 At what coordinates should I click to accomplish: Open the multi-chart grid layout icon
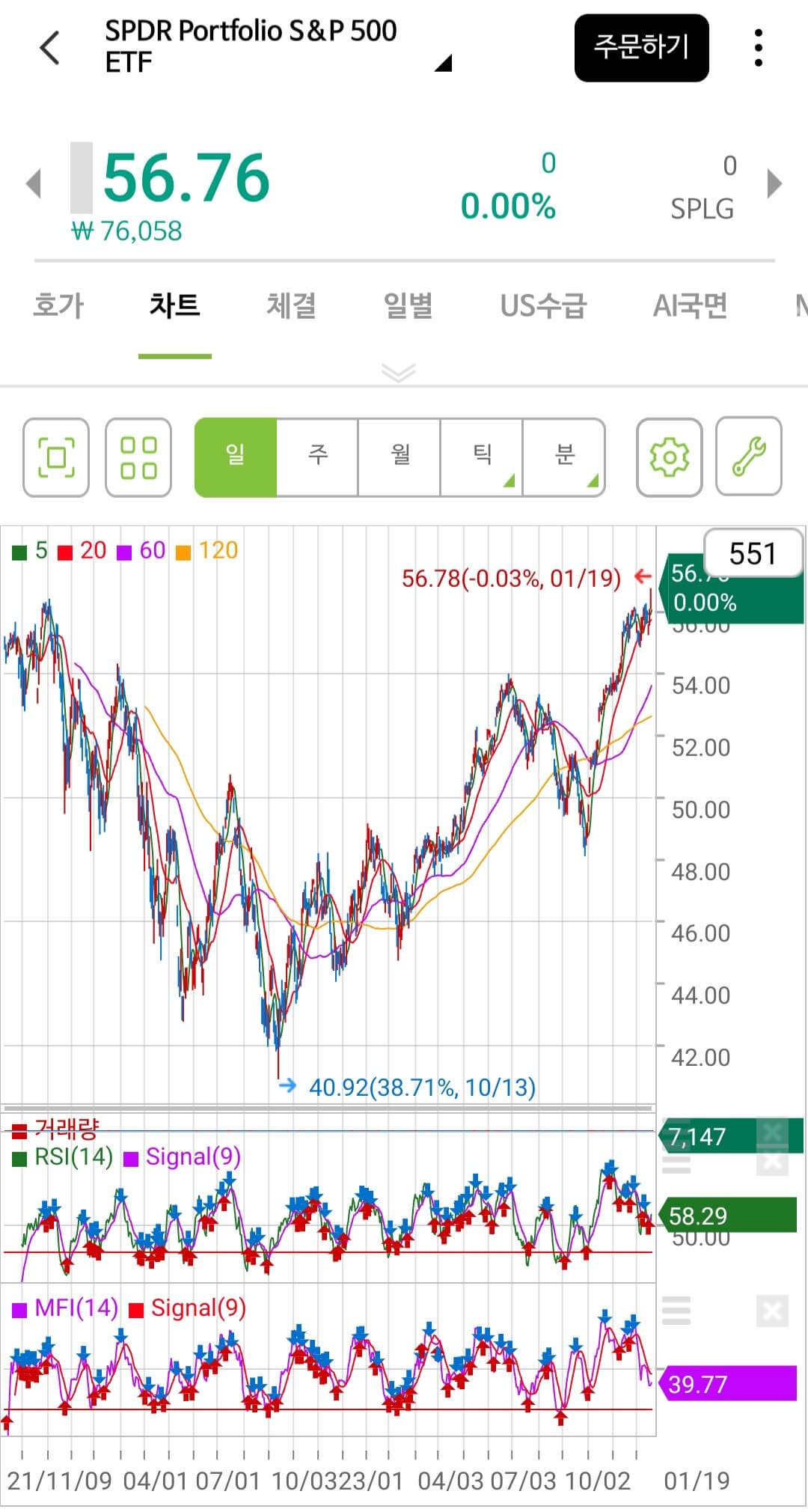pos(138,457)
